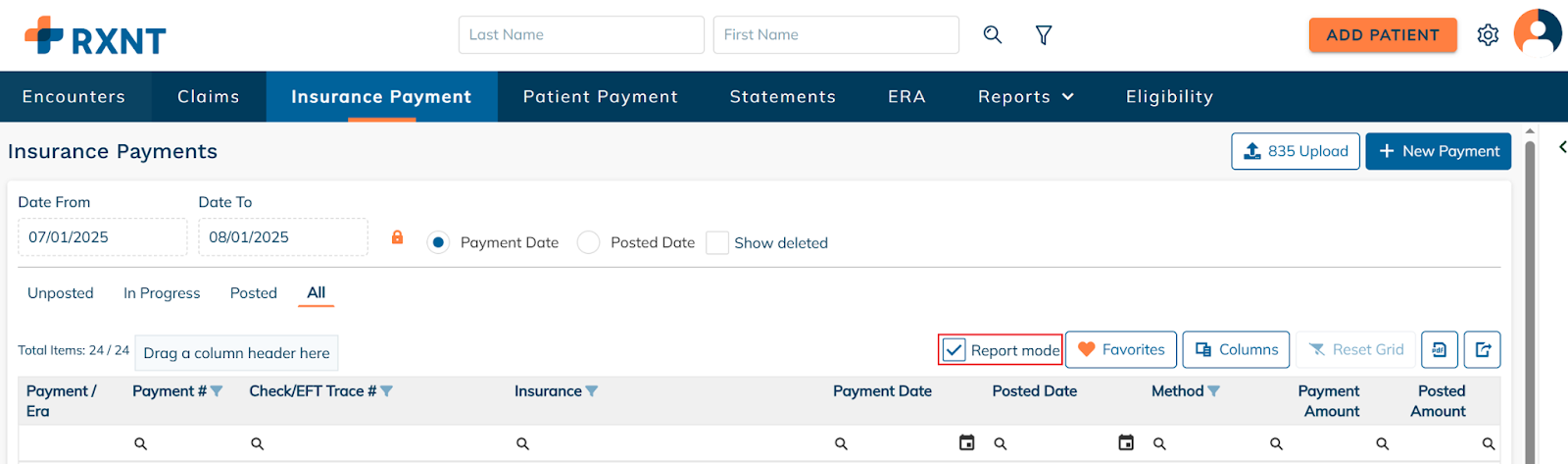Enable the Show deleted checkbox
The height and width of the screenshot is (464, 1568).
(717, 242)
